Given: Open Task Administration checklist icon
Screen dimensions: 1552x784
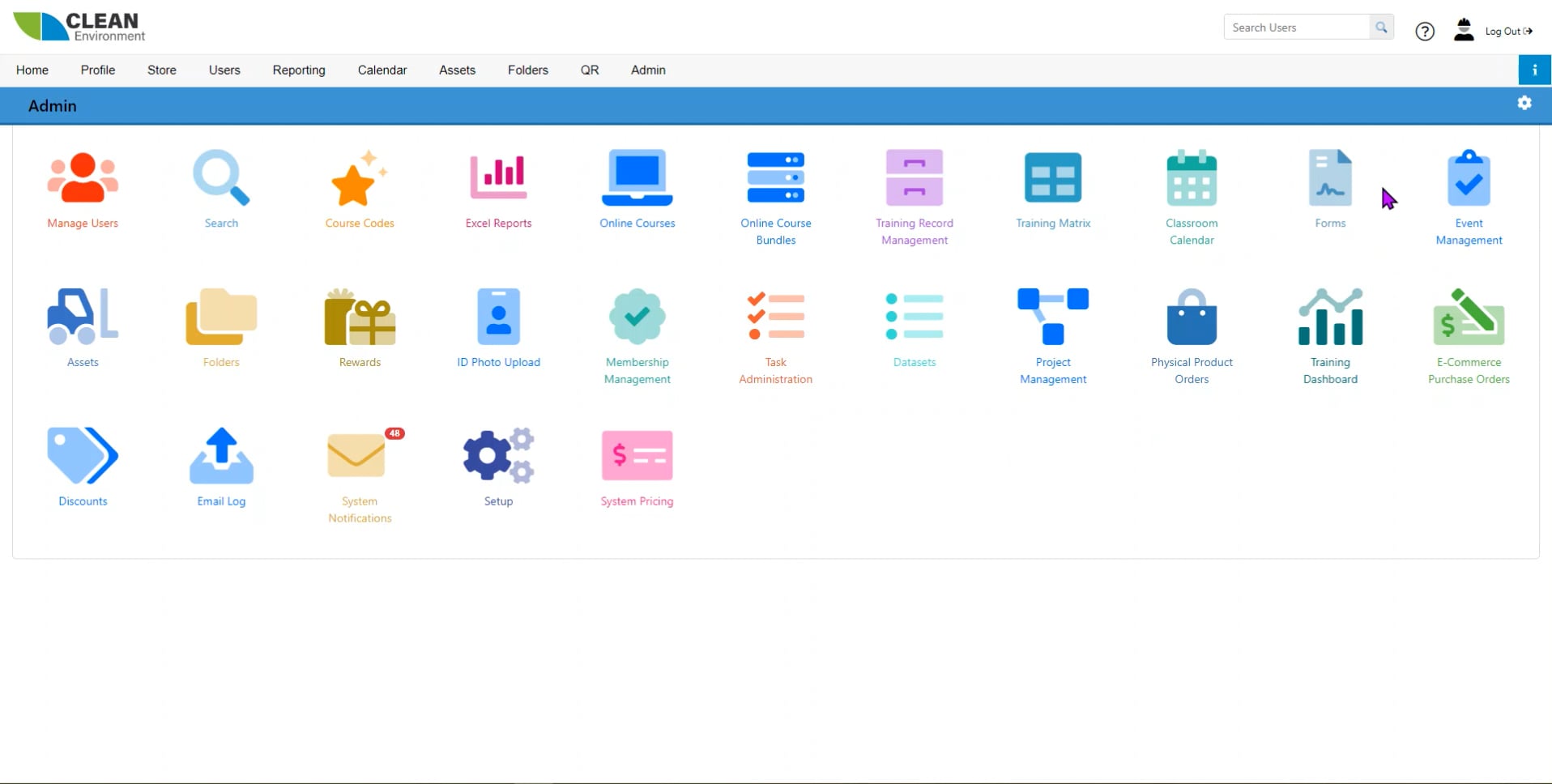Looking at the screenshot, I should 776,317.
